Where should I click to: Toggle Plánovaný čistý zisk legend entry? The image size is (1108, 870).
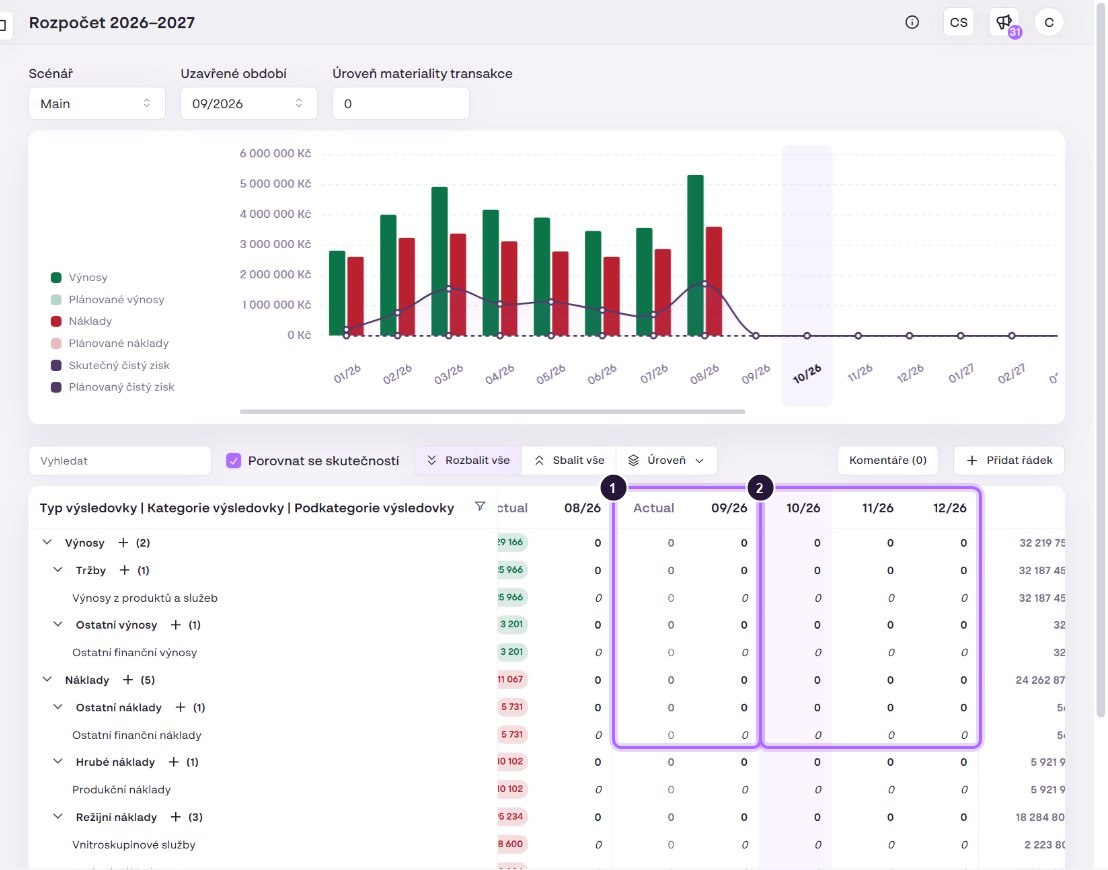[x=112, y=387]
